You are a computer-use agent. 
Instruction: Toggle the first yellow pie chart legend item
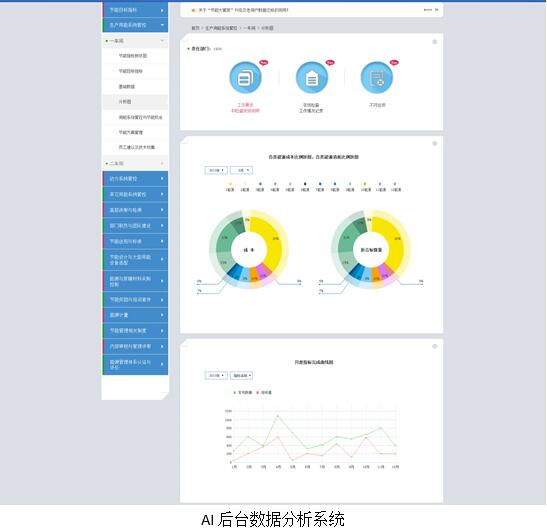pos(230,187)
